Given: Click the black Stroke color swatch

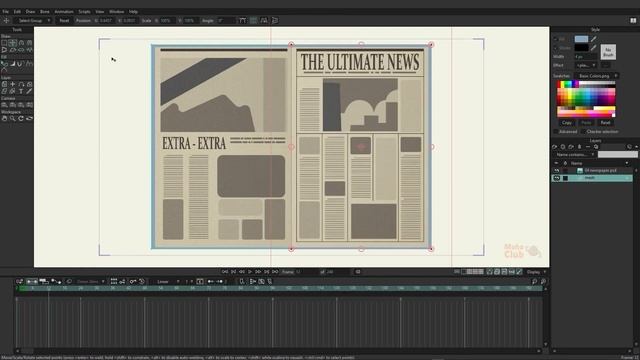Looking at the screenshot, I should point(581,48).
